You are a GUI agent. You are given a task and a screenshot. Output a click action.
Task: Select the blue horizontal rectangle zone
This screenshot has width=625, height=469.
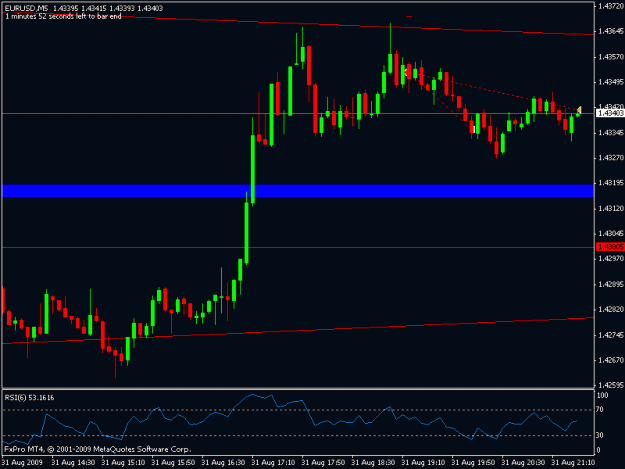tap(298, 190)
